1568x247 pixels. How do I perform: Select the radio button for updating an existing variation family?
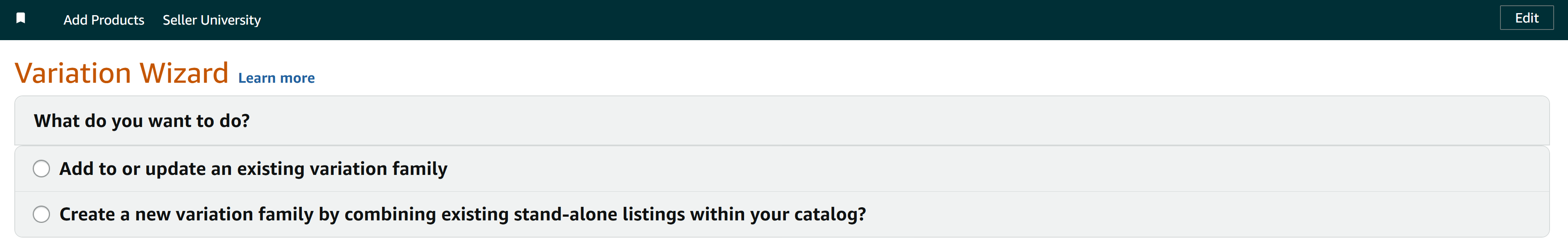pos(41,168)
